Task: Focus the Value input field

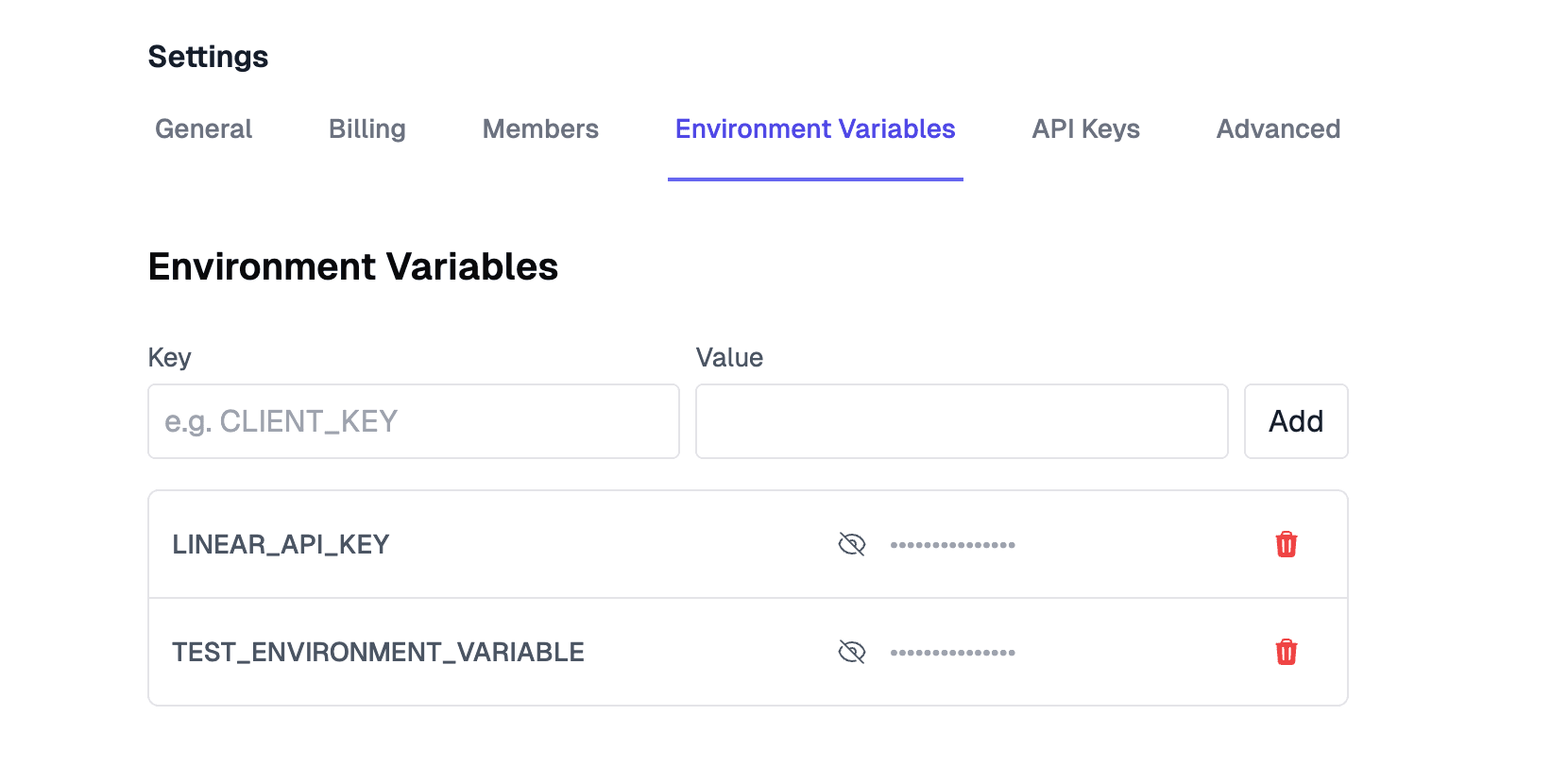Action: point(962,421)
